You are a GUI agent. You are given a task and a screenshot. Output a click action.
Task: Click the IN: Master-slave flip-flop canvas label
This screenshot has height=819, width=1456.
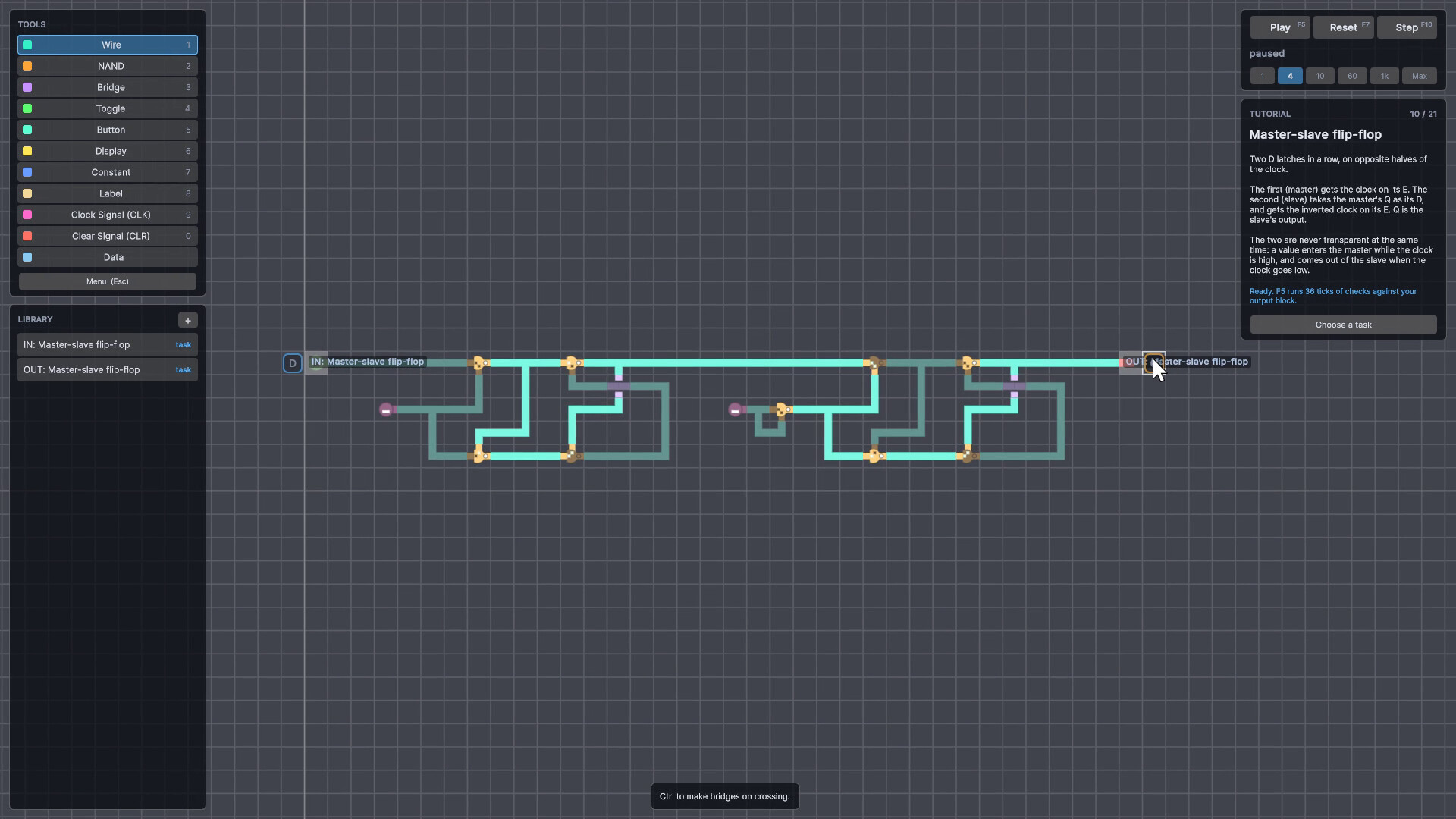pyautogui.click(x=367, y=362)
